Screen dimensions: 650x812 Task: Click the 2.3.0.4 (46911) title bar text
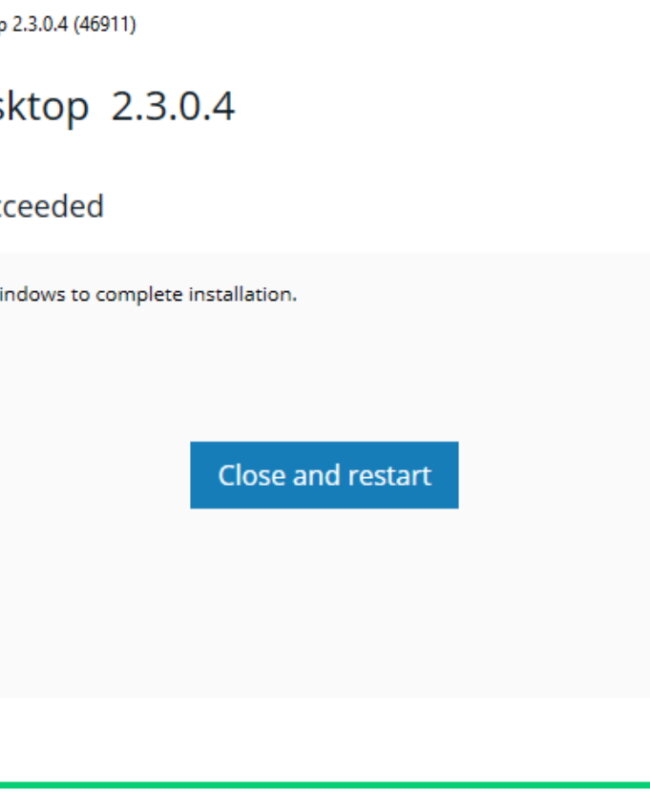tap(67, 24)
